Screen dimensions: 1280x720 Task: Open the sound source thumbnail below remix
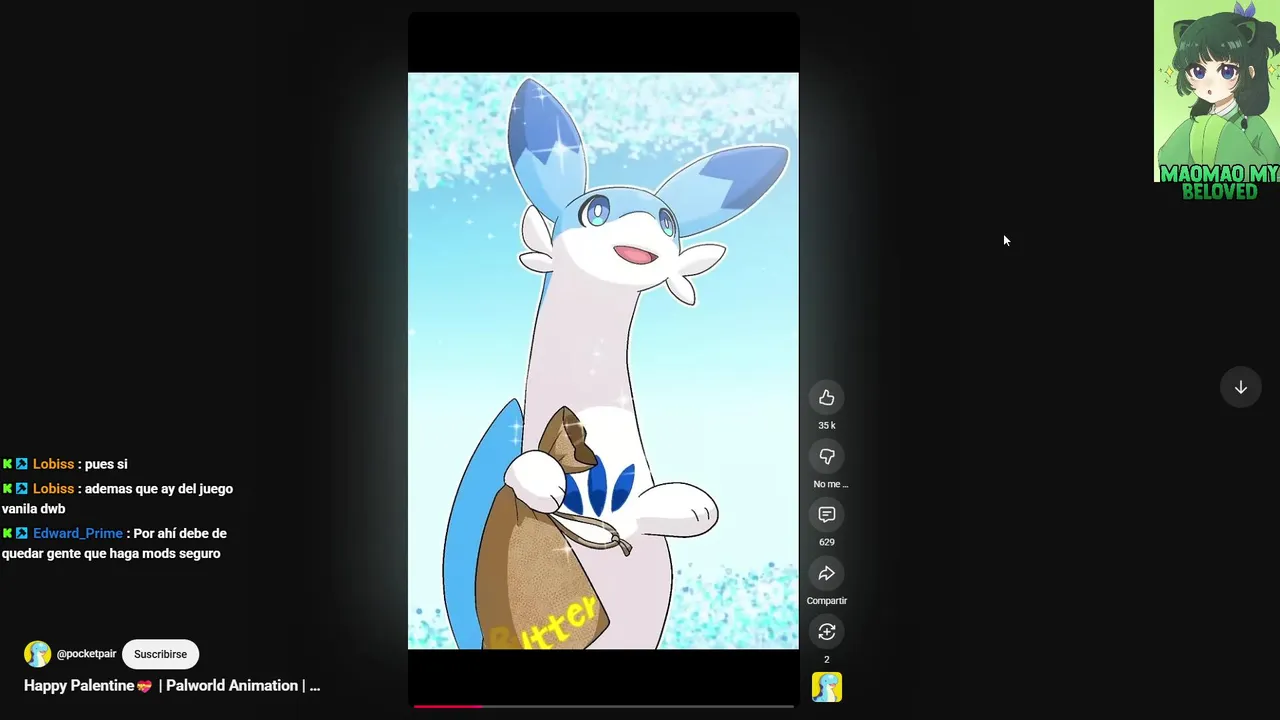tap(826, 687)
